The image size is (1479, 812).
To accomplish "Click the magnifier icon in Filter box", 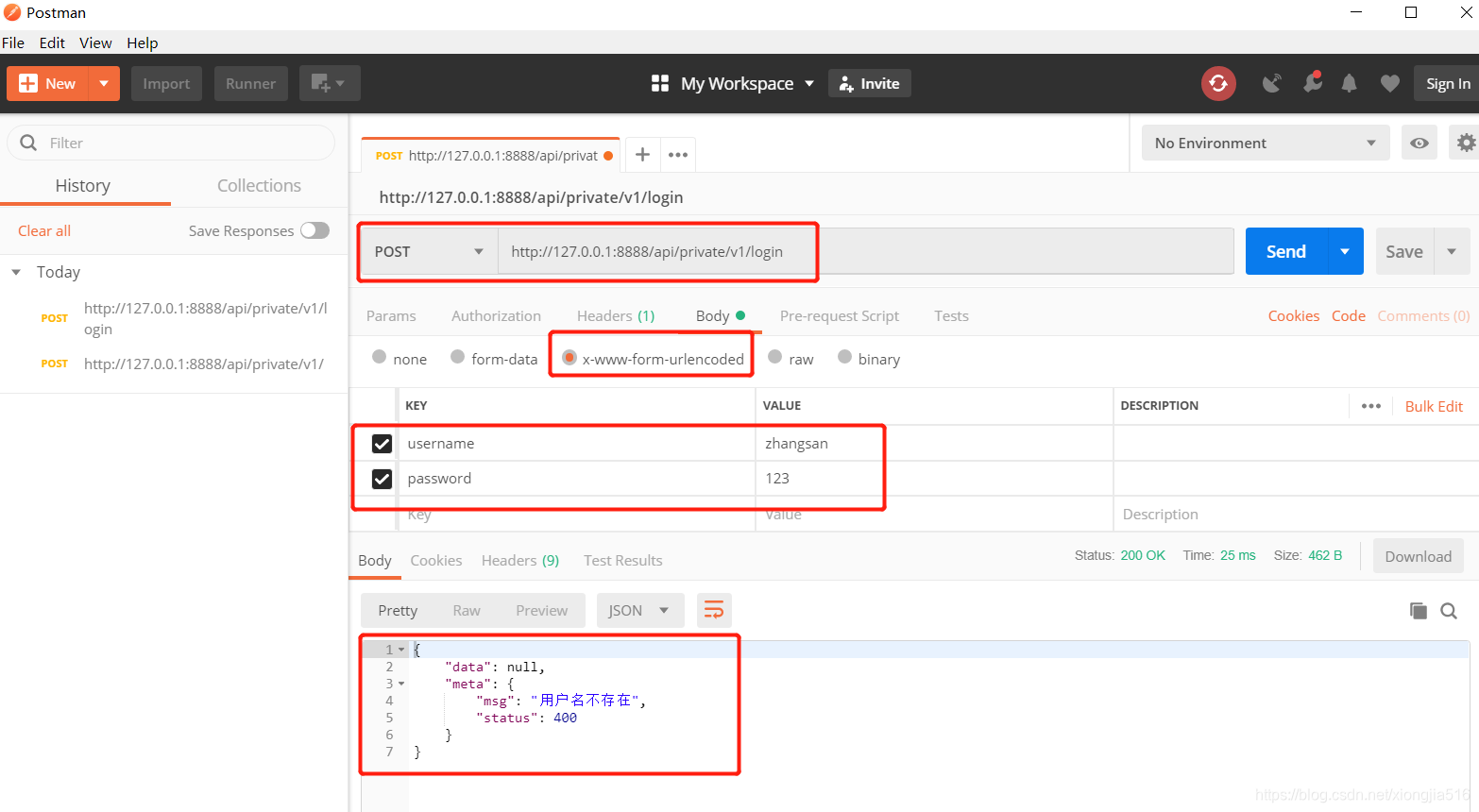I will [x=28, y=143].
